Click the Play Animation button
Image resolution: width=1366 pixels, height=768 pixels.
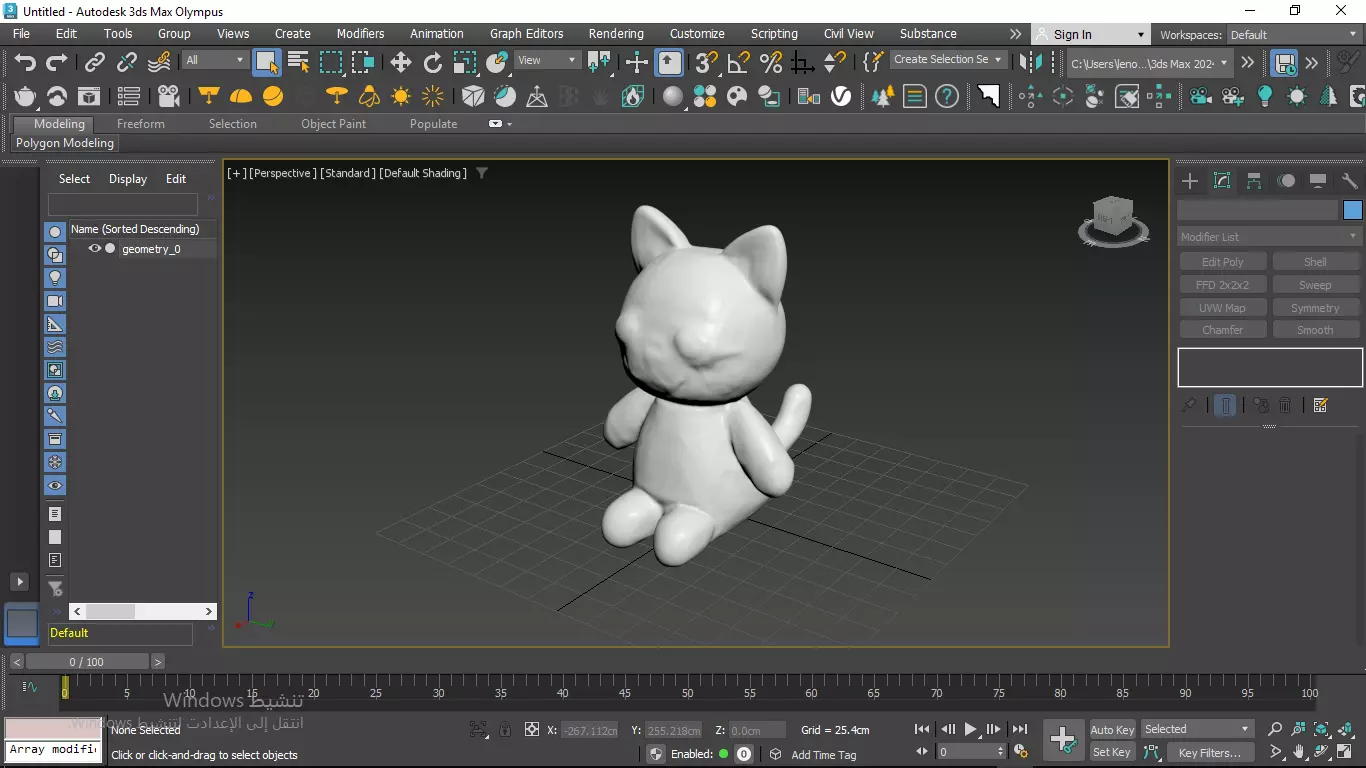point(971,729)
